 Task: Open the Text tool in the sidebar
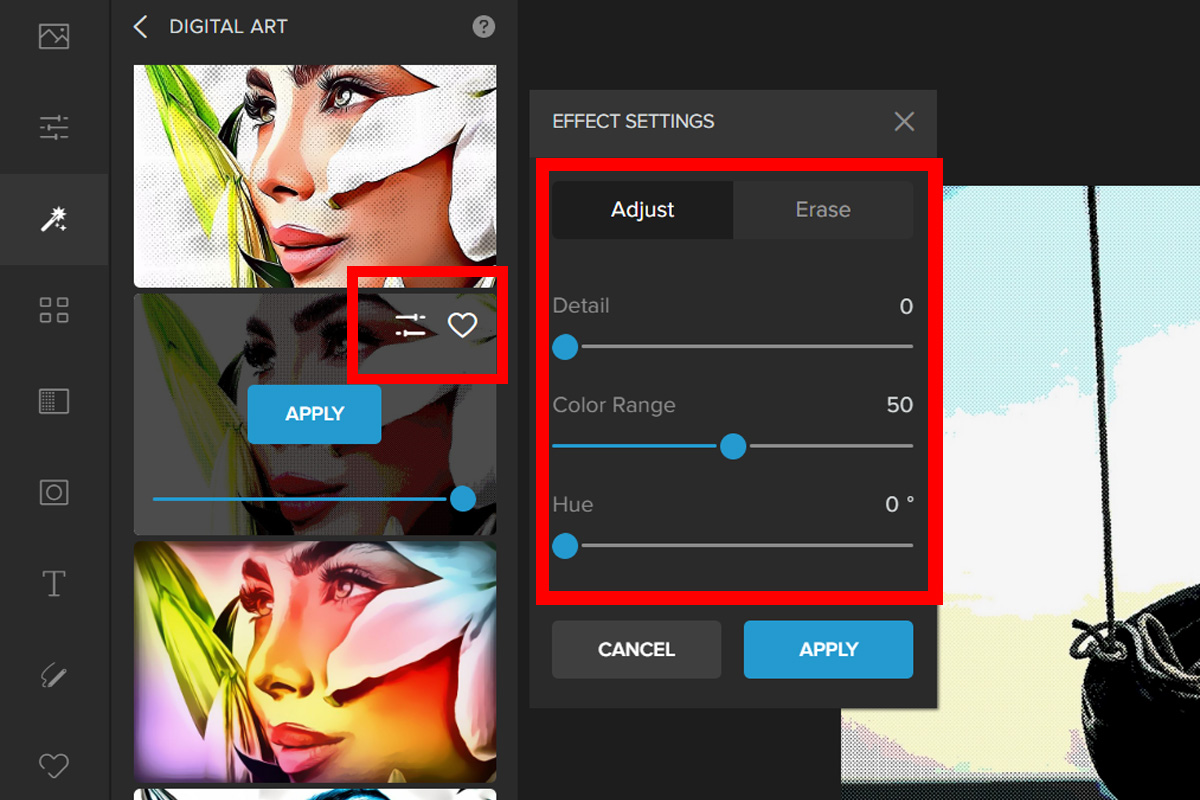coord(53,583)
